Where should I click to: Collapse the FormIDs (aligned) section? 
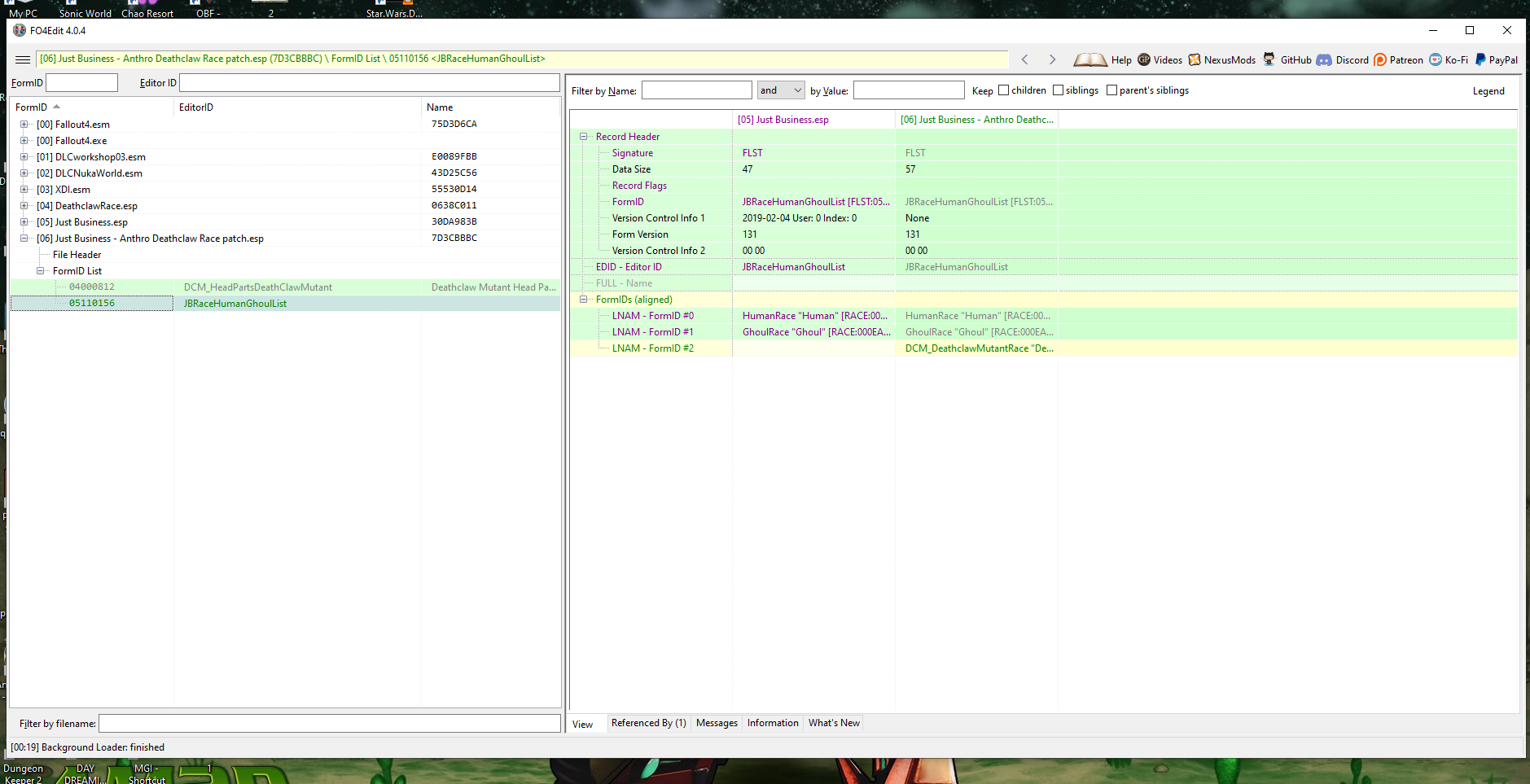click(584, 300)
